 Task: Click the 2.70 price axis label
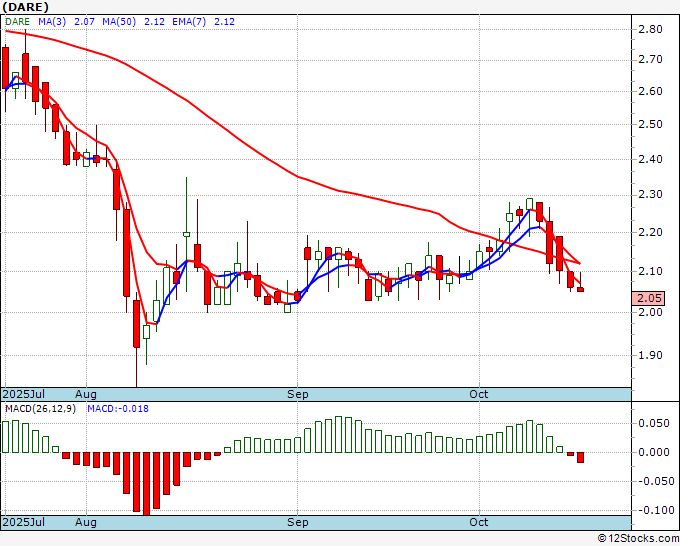click(650, 59)
